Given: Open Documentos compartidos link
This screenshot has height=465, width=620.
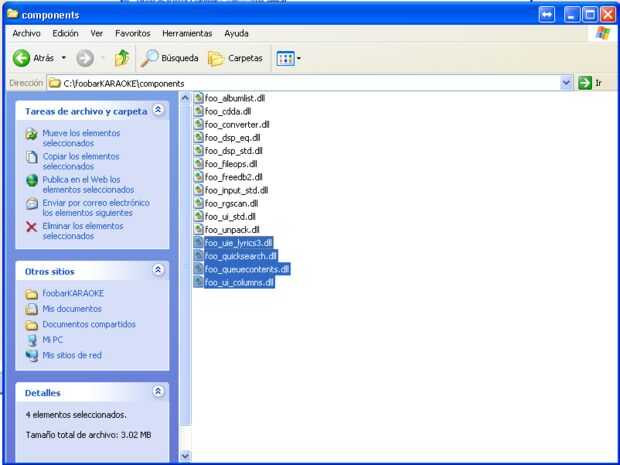Looking at the screenshot, I should click(x=89, y=324).
